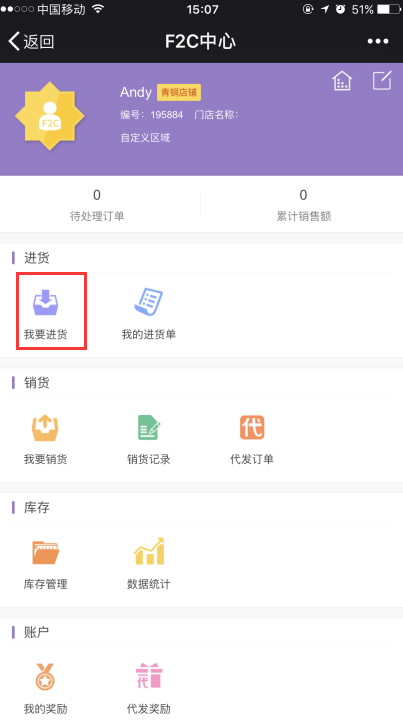Tap the edit profile pencil icon
This screenshot has width=403, height=726.
382,81
